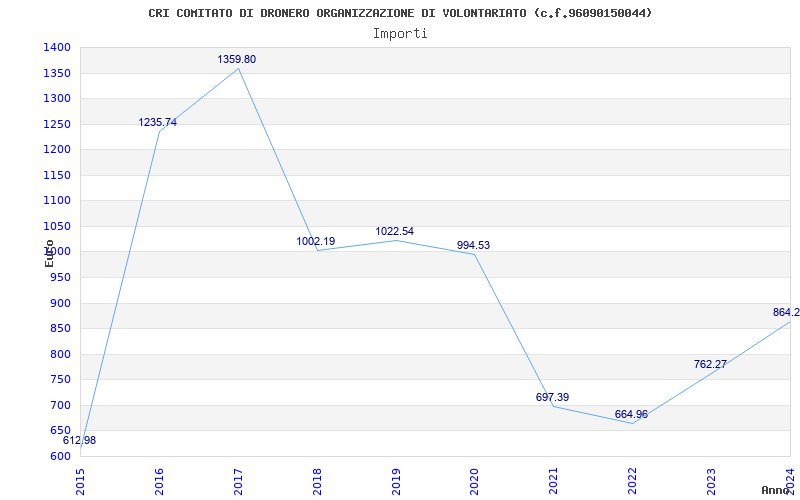Click the 'Anno' x-axis title
The width and height of the screenshot is (800, 500).
click(x=776, y=490)
